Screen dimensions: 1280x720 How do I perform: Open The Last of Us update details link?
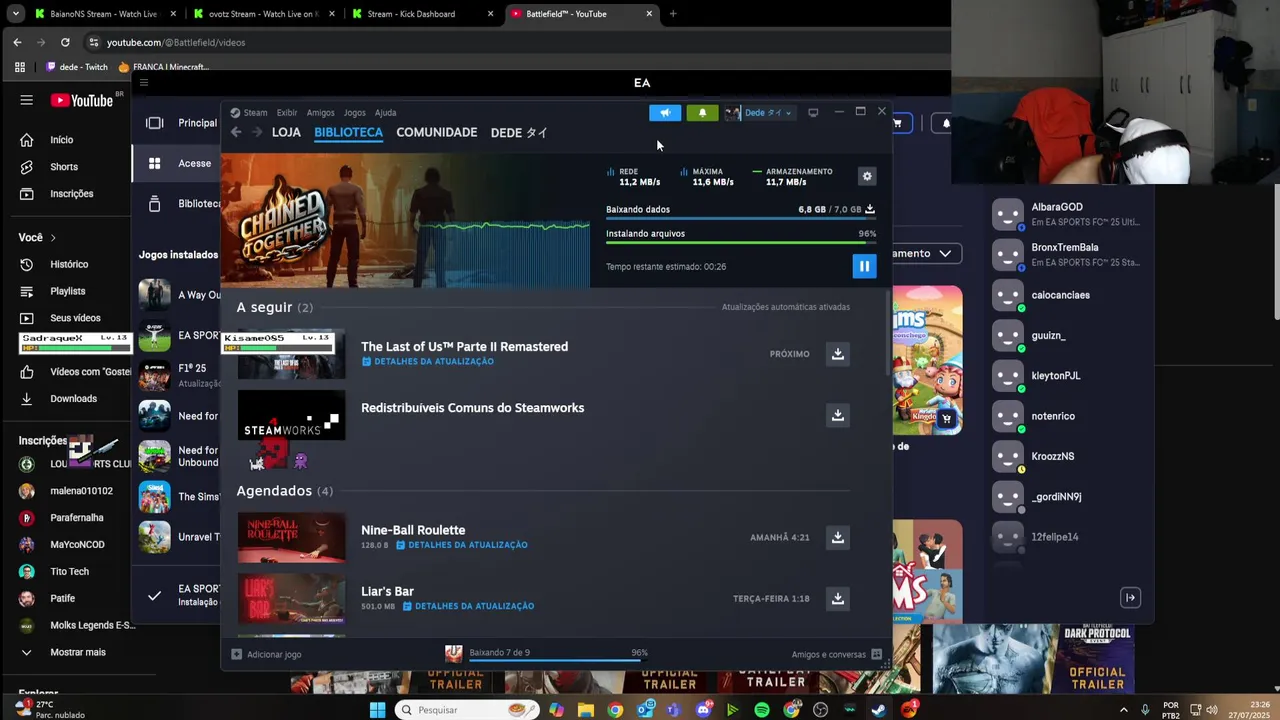click(428, 361)
